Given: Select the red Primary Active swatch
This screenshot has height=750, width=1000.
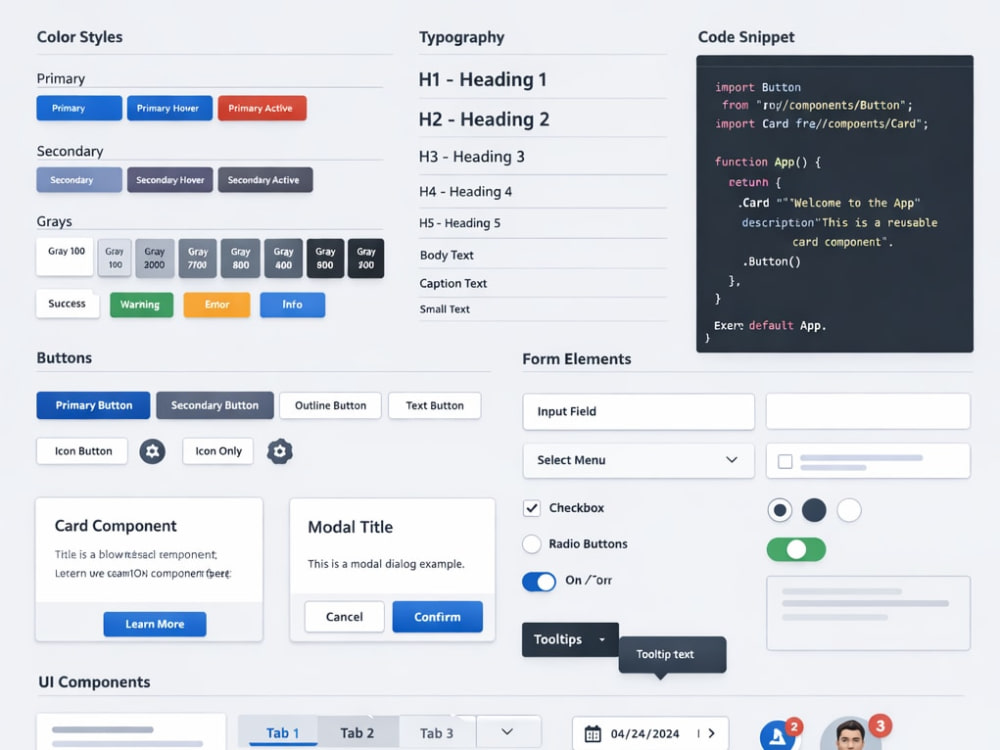Looking at the screenshot, I should [x=262, y=108].
